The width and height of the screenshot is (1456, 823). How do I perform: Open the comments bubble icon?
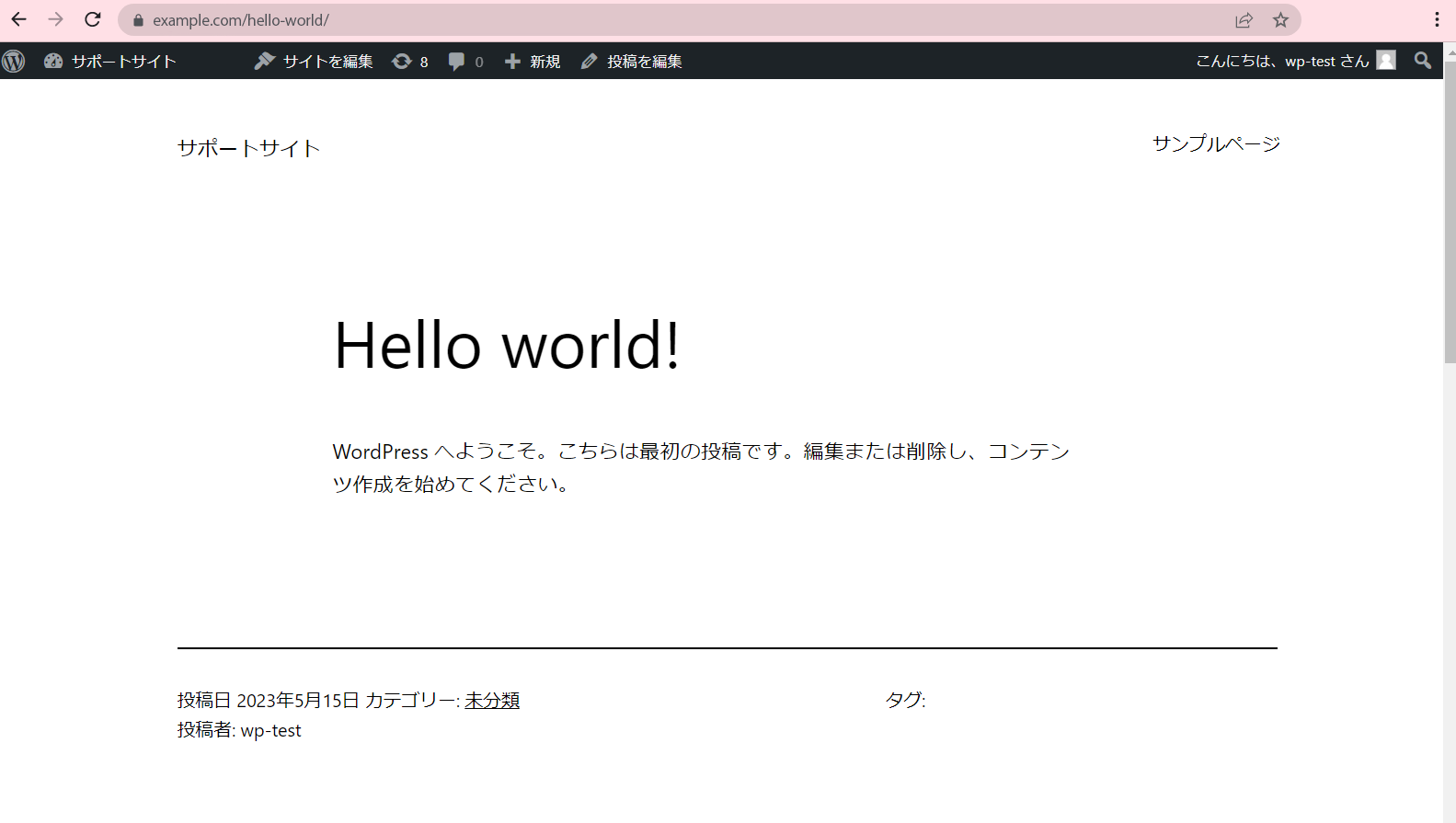465,62
